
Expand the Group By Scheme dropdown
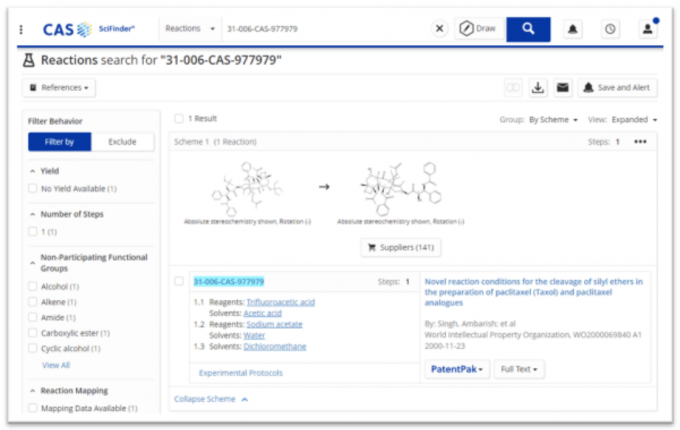click(x=552, y=120)
